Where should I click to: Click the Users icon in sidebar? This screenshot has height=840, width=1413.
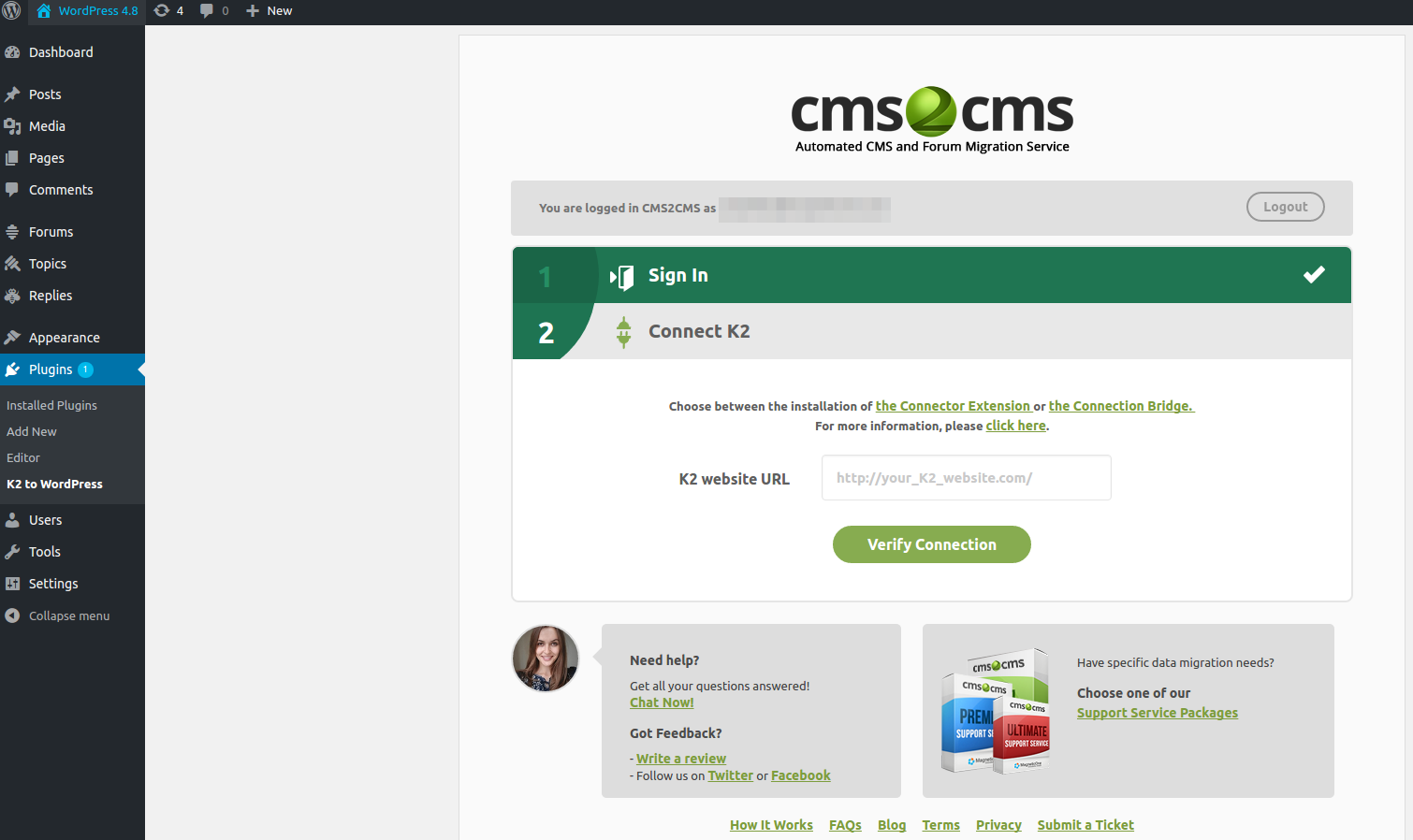[x=12, y=520]
